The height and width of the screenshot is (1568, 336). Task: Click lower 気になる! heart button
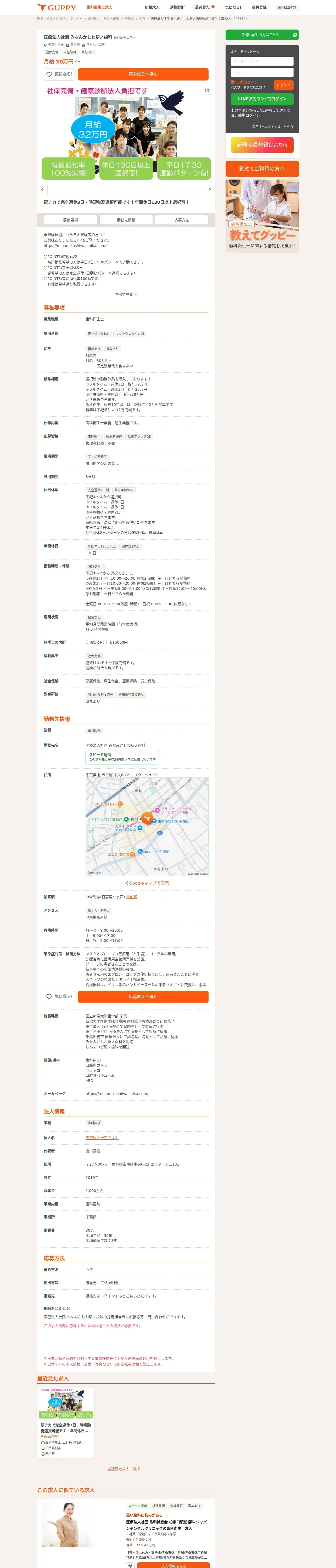pyautogui.click(x=60, y=996)
